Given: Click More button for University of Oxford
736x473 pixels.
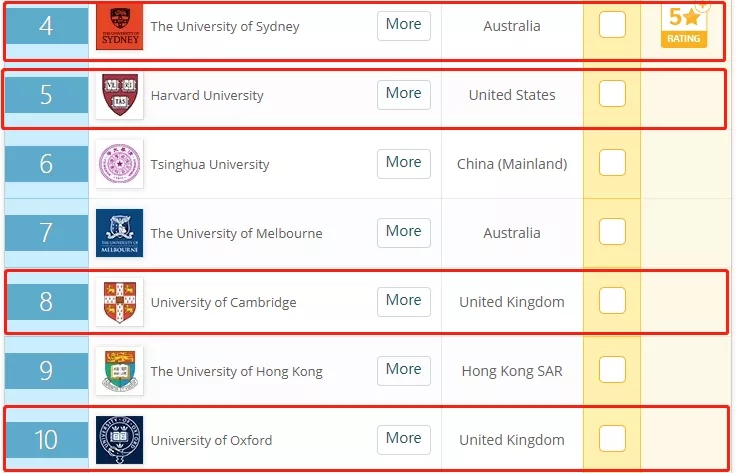Looking at the screenshot, I should click(x=403, y=438).
